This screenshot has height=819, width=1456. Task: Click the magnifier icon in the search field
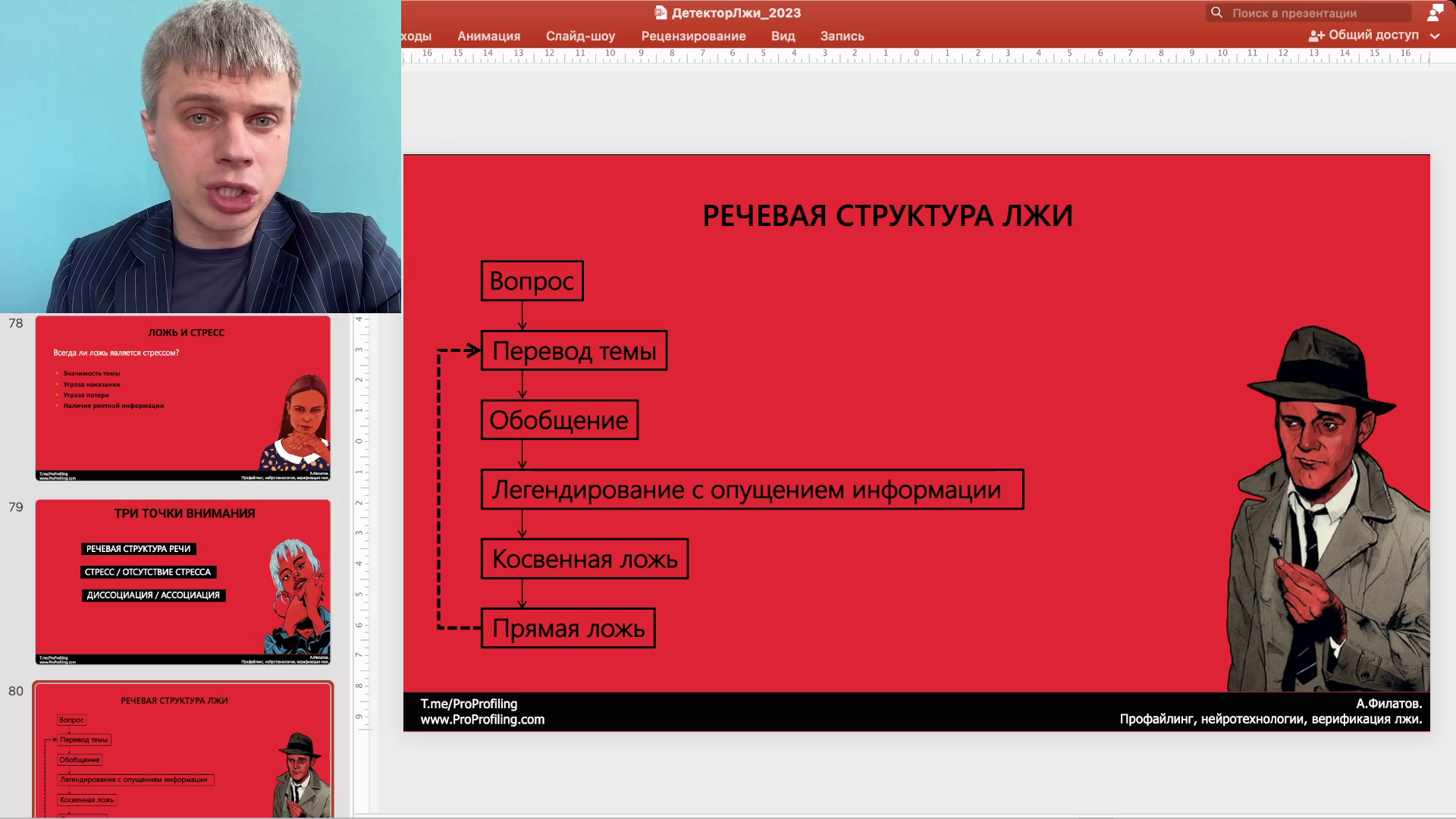[x=1217, y=12]
